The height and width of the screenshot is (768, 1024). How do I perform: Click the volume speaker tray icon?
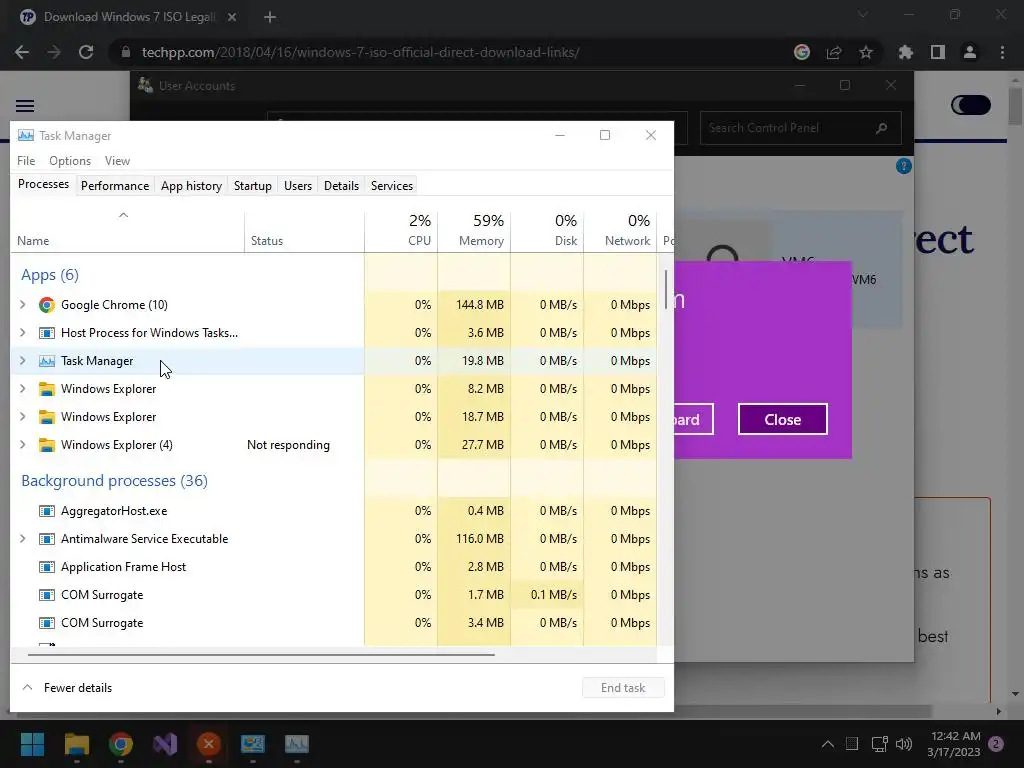904,744
